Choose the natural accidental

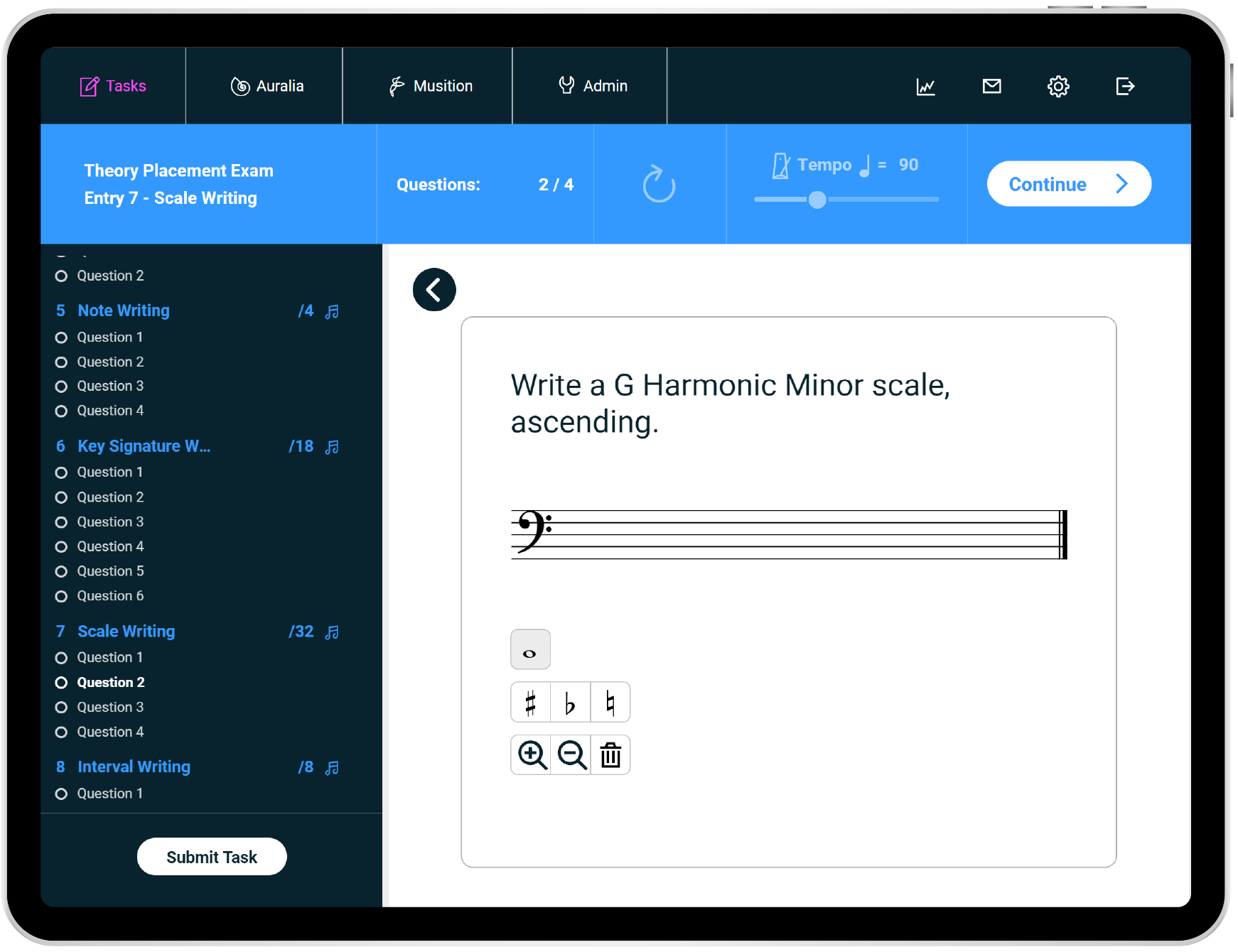pos(610,703)
